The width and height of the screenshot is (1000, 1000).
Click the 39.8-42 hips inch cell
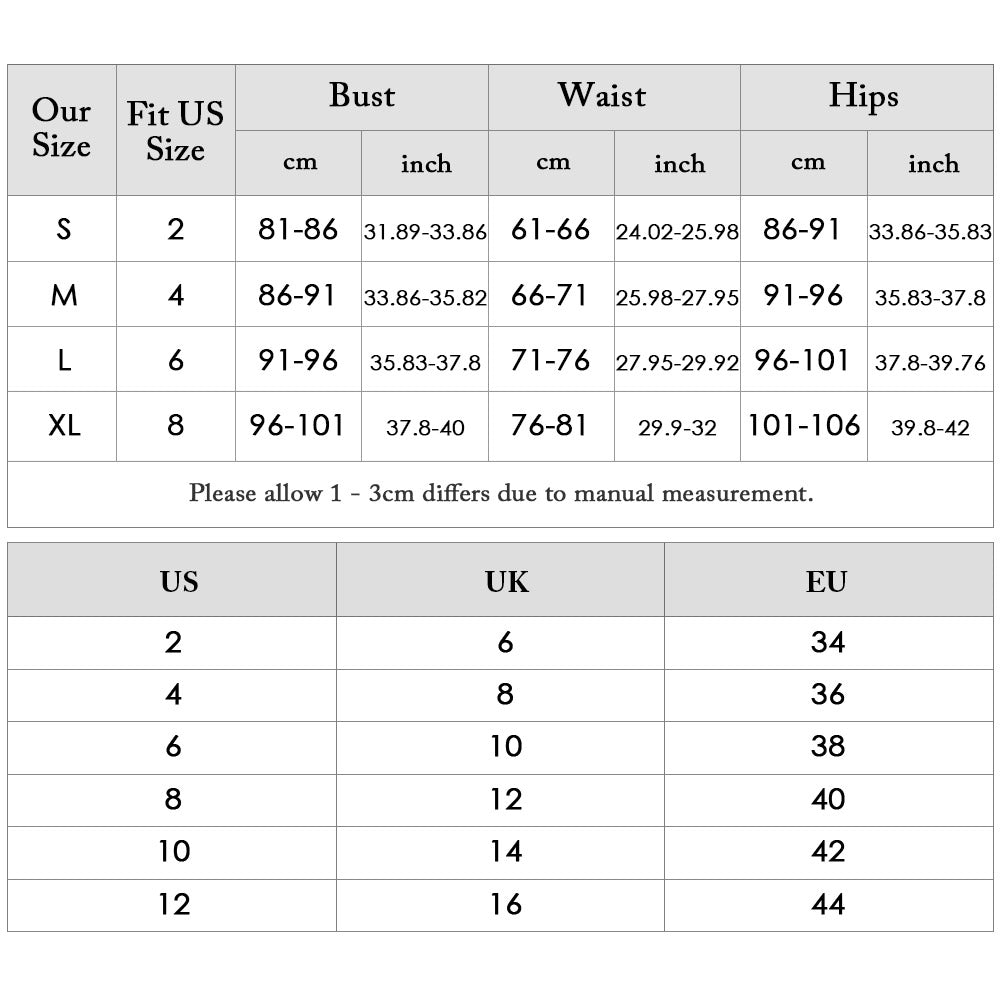pyautogui.click(x=930, y=428)
